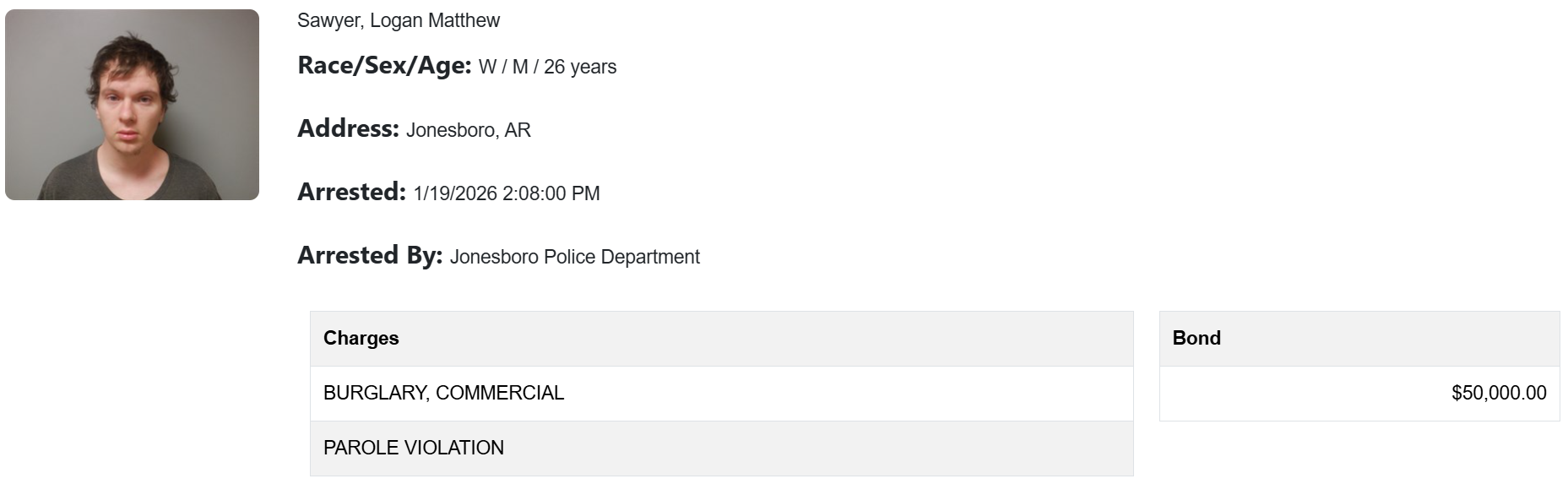Select the Jonesboro Police Department text
Viewport: 1568px width, 484px height.
pyautogui.click(x=574, y=257)
